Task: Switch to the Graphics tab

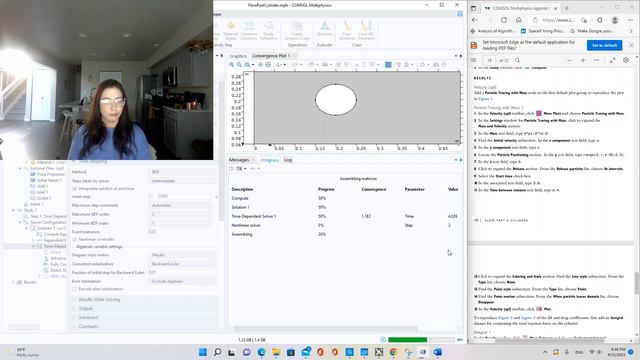Action: [x=238, y=56]
